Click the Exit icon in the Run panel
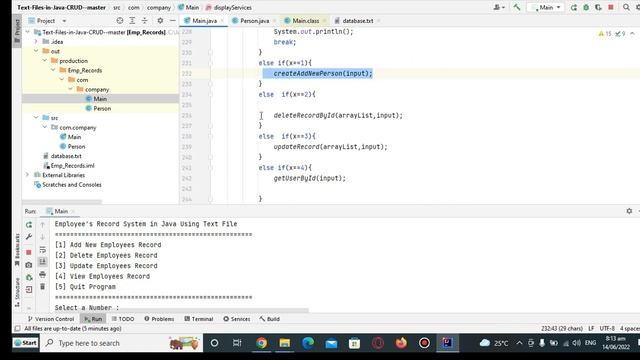Viewport: 640px width, 360px height. (x=29, y=290)
